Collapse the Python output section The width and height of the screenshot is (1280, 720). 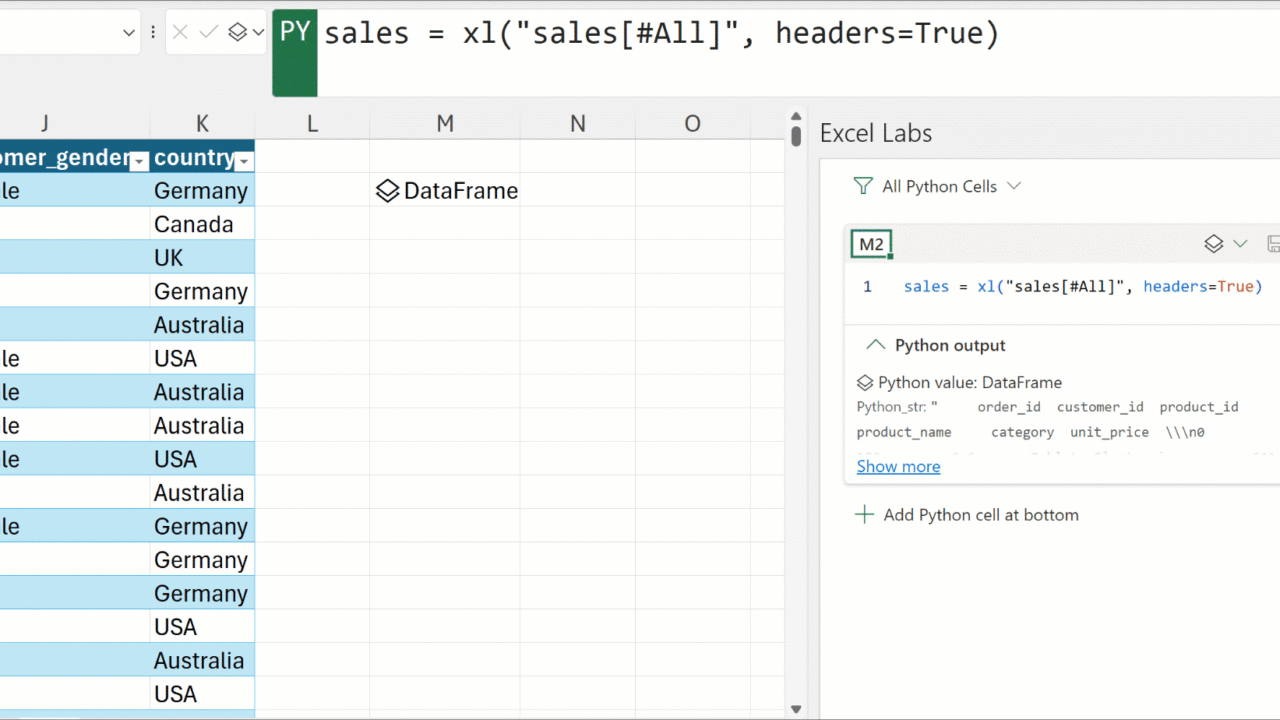pos(876,345)
